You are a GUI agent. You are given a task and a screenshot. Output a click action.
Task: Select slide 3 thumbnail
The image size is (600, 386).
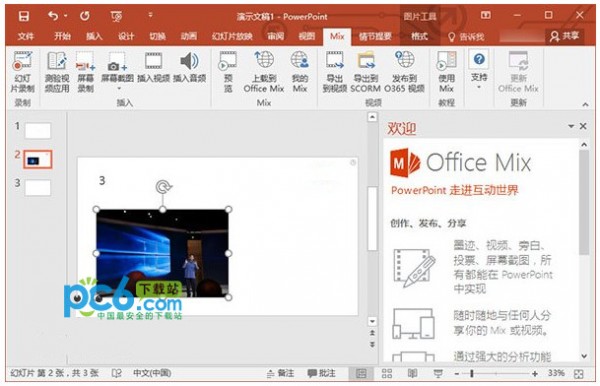(x=38, y=188)
